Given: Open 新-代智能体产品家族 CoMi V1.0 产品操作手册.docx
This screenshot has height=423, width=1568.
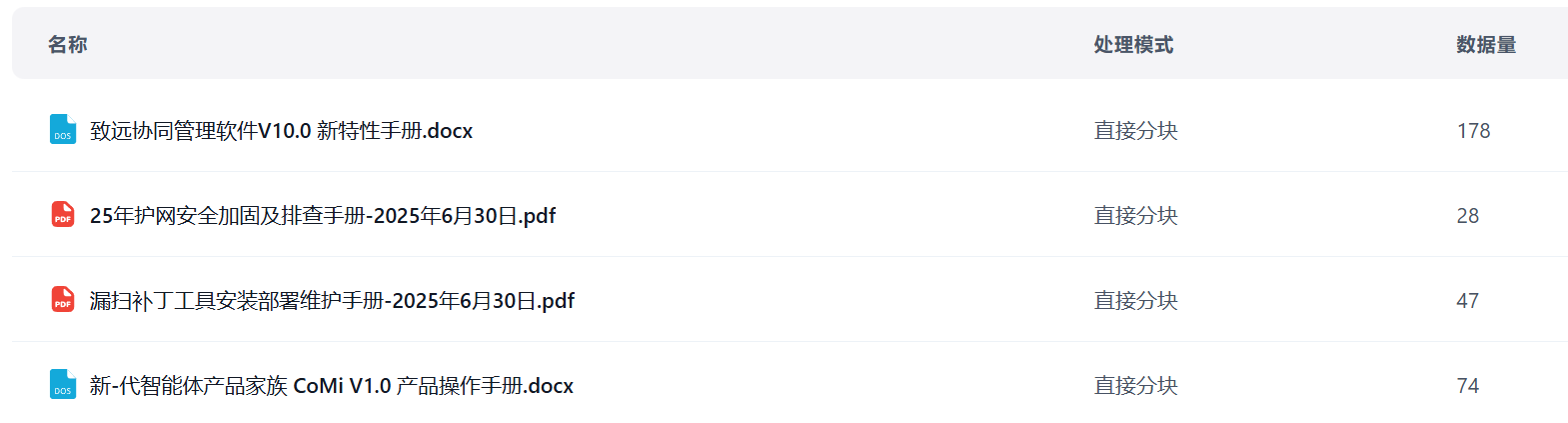Looking at the screenshot, I should coord(331,386).
